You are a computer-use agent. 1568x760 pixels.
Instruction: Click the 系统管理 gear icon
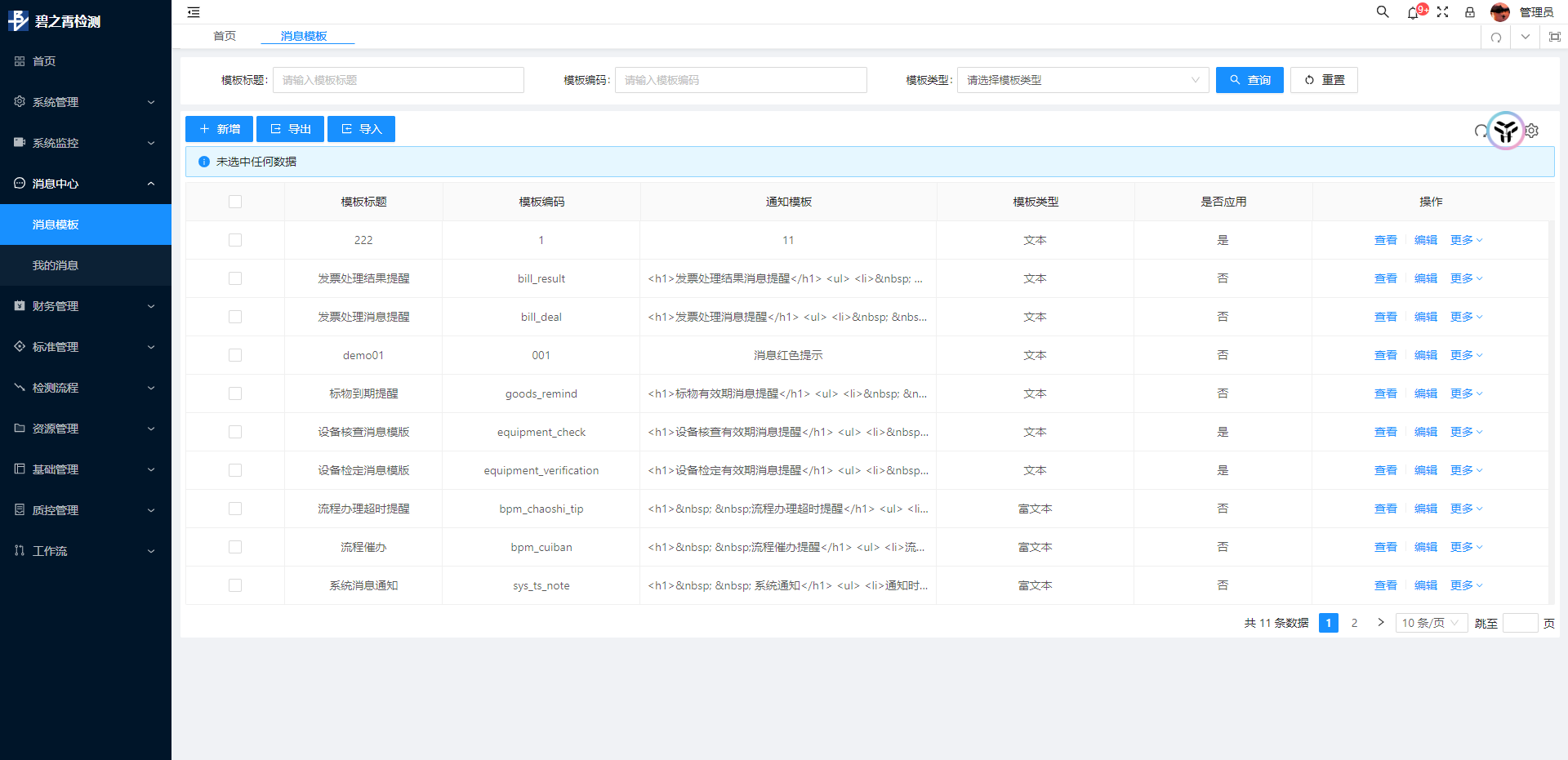coord(20,102)
